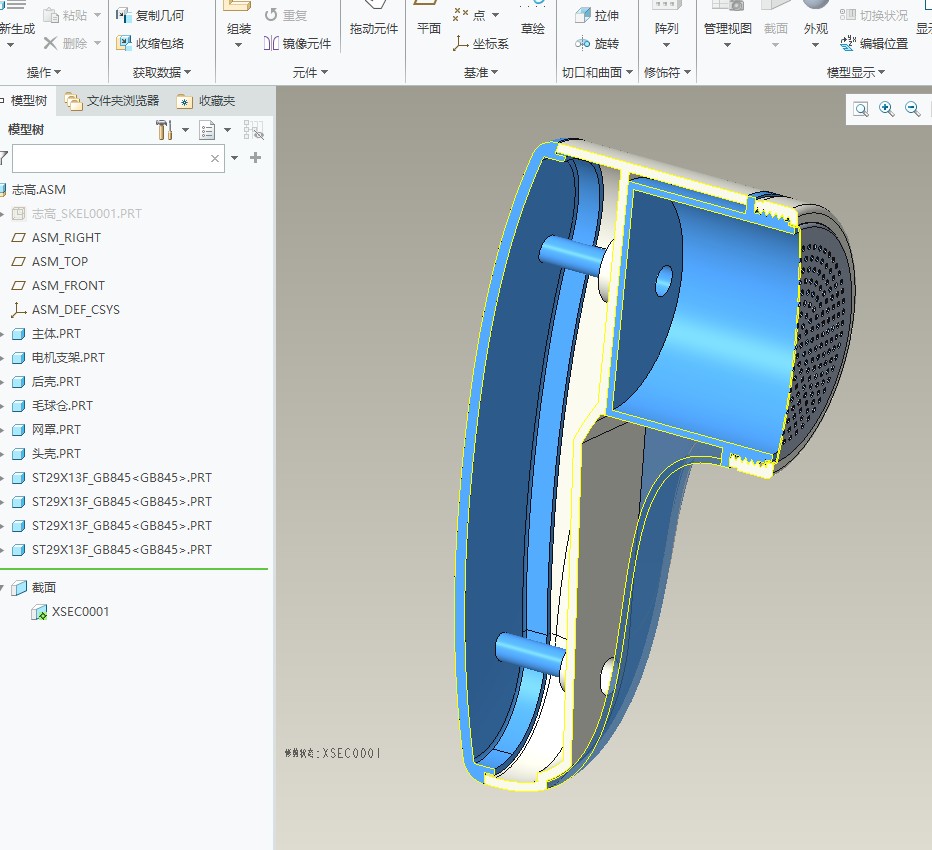Image resolution: width=932 pixels, height=850 pixels.
Task: Collapse the 截面 tree node
Action: [x=3, y=588]
